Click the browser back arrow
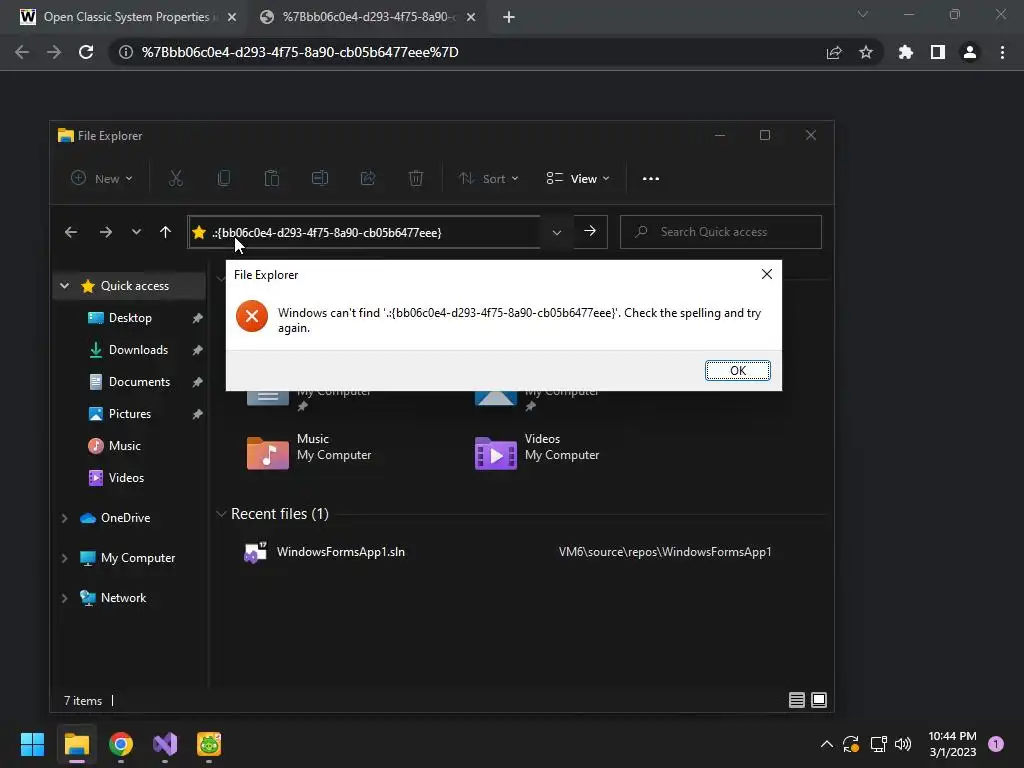This screenshot has width=1024, height=768. [x=22, y=52]
